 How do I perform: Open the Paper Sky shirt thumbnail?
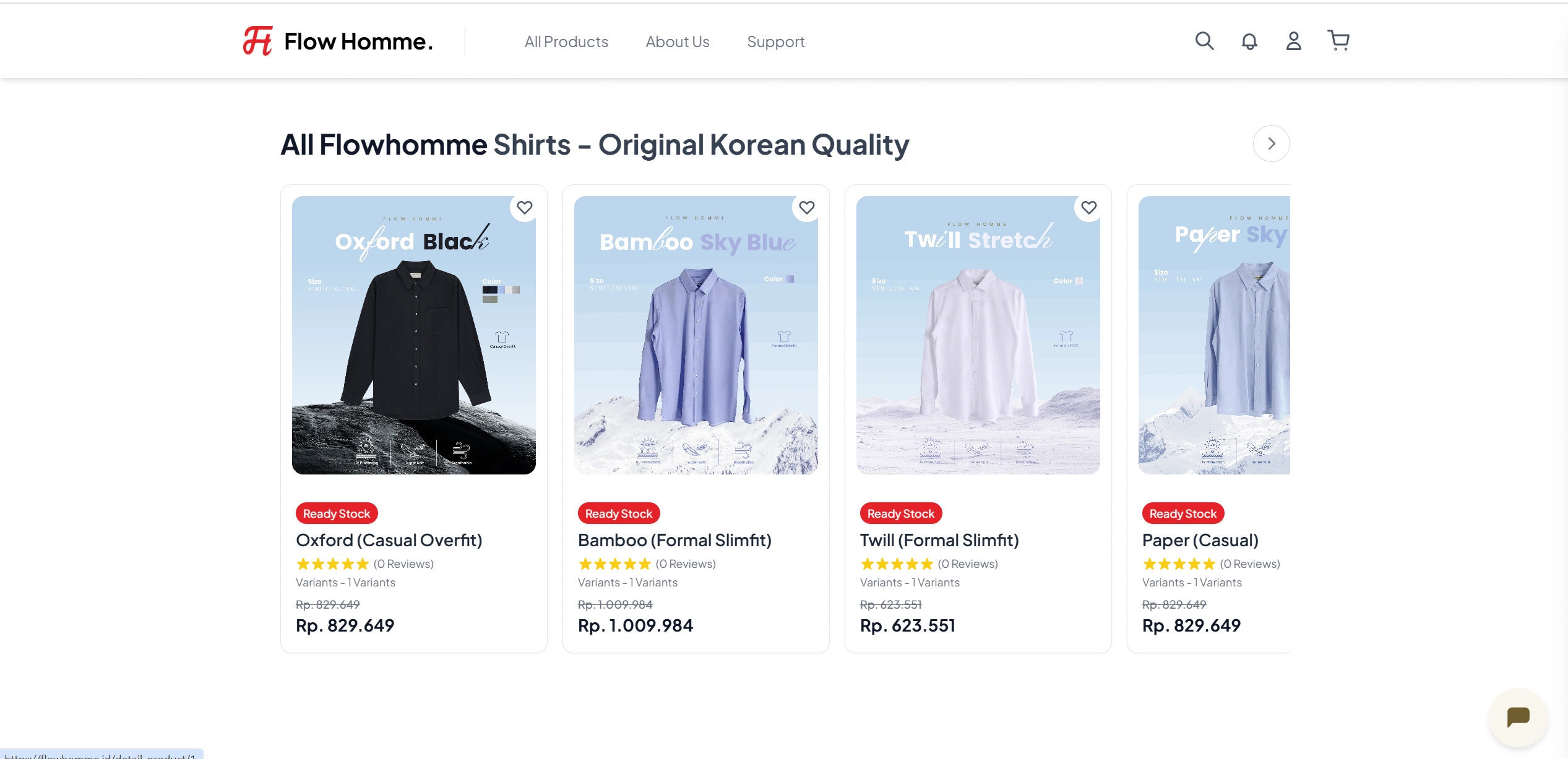point(1214,335)
